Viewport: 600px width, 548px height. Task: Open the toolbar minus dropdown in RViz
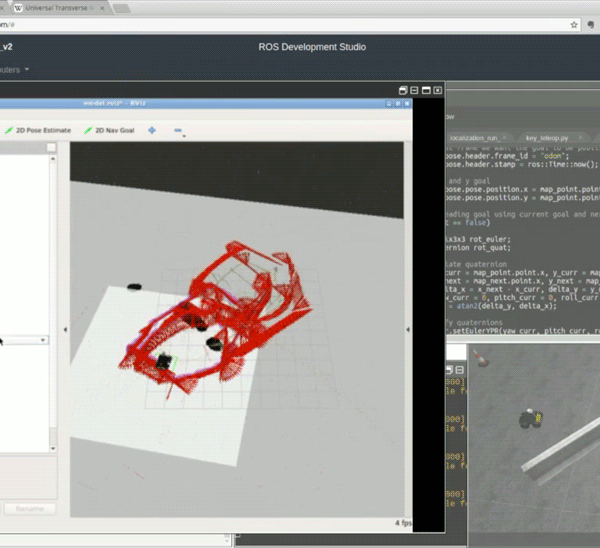[x=179, y=131]
